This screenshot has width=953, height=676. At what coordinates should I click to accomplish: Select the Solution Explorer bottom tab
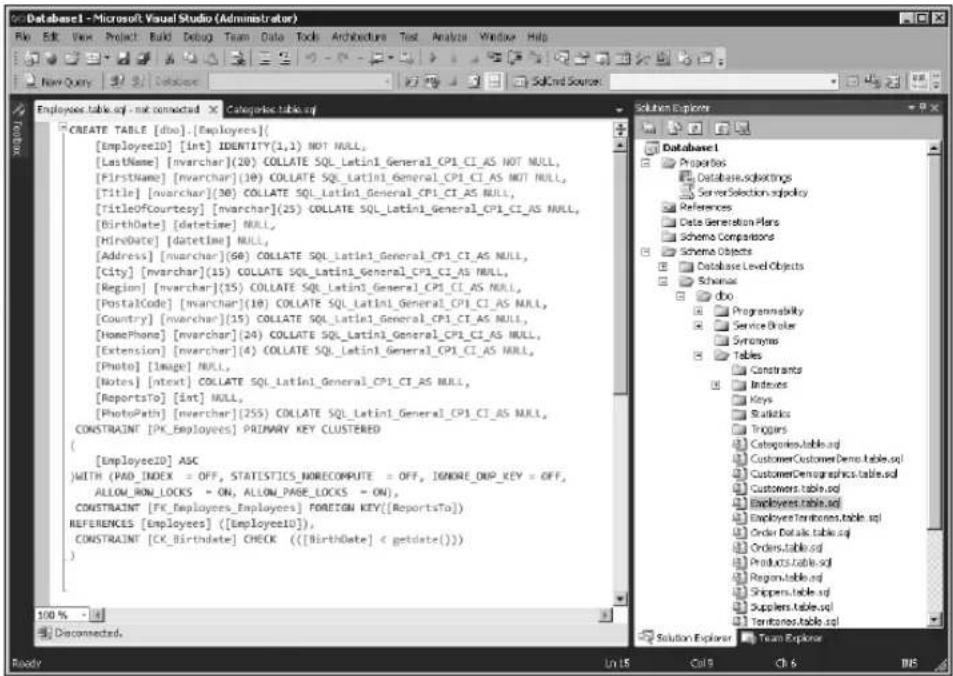pos(687,638)
